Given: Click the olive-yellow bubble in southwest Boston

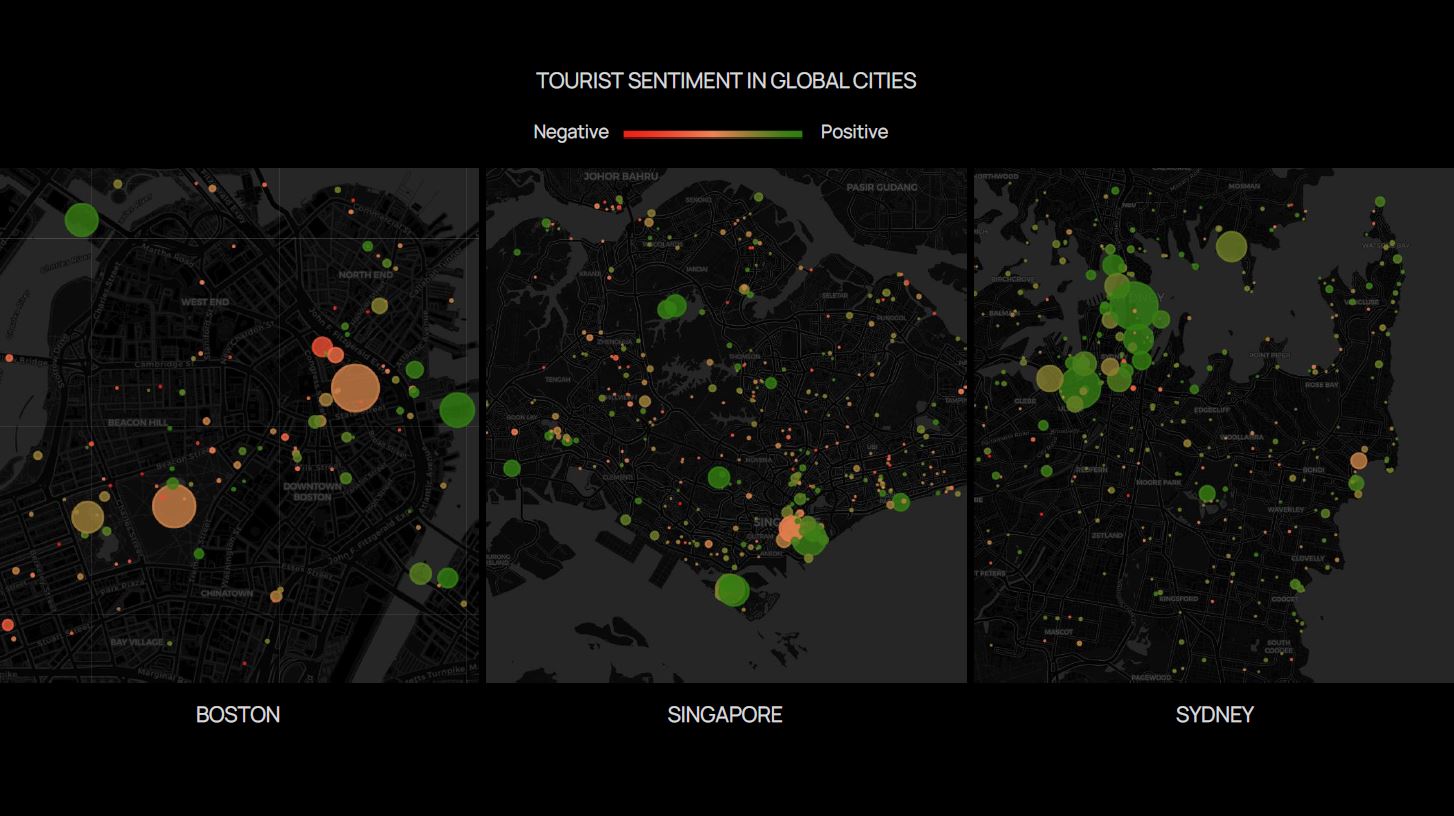Looking at the screenshot, I should point(87,517).
